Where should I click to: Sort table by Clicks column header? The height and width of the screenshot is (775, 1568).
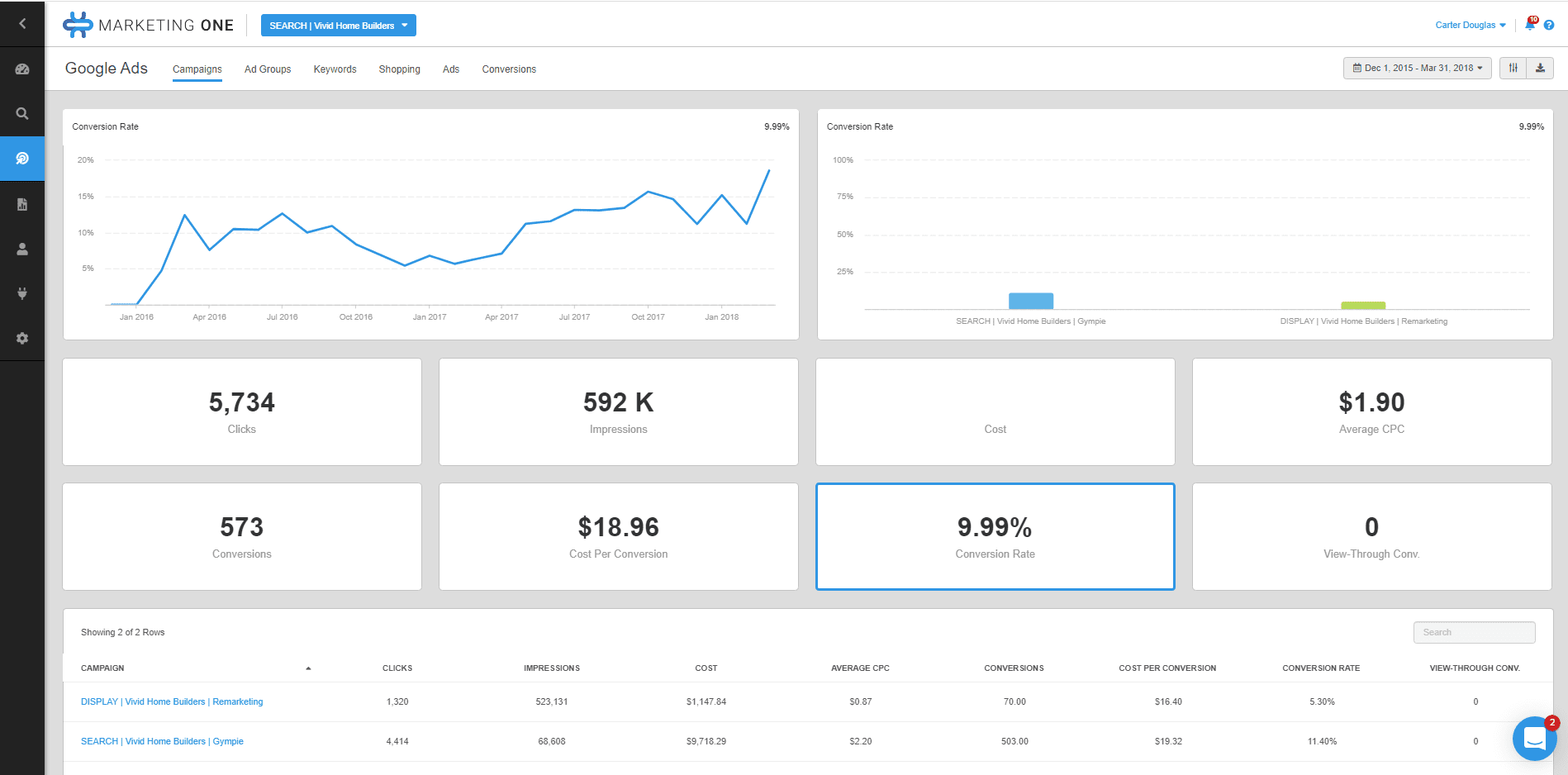click(397, 668)
